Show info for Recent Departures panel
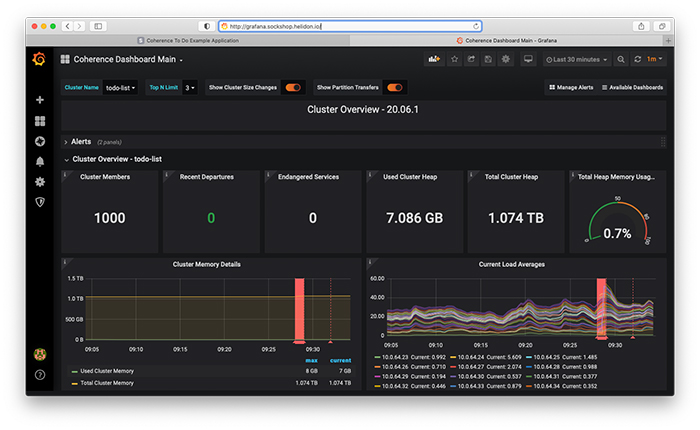The image size is (700, 430). pyautogui.click(x=167, y=175)
